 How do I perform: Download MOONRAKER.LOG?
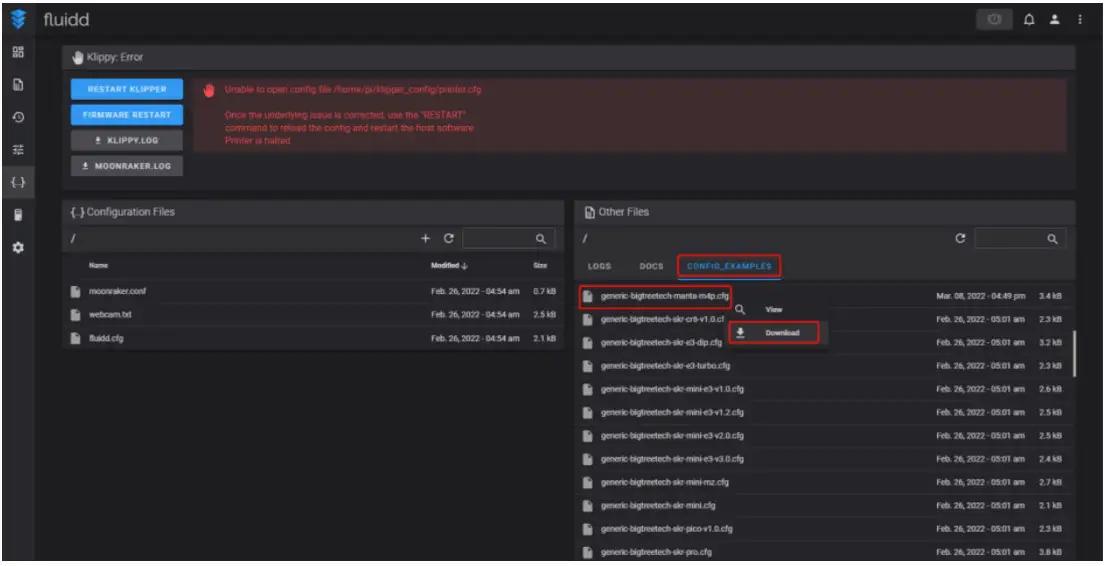(x=127, y=166)
